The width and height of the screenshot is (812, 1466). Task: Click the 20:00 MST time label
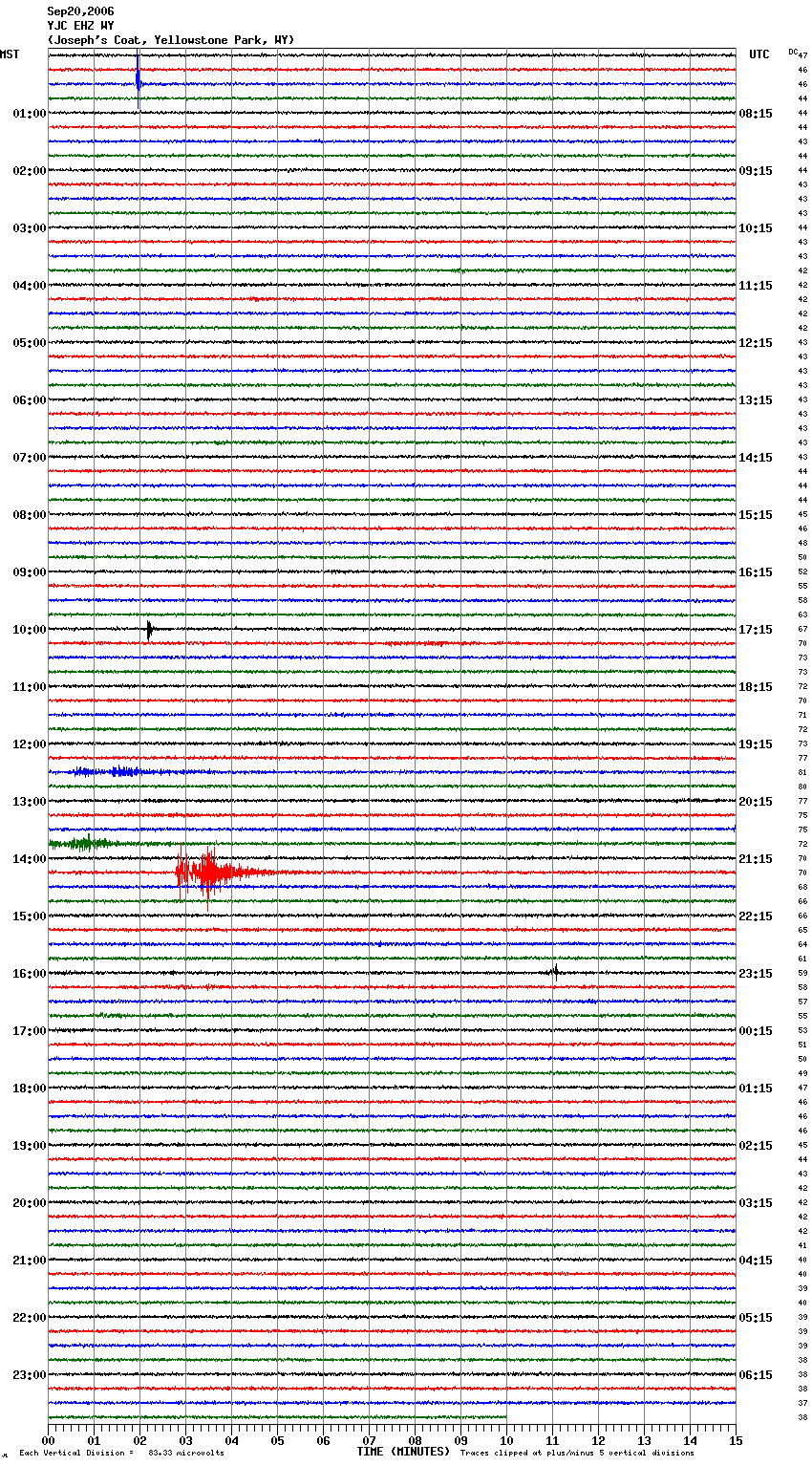(x=30, y=1203)
